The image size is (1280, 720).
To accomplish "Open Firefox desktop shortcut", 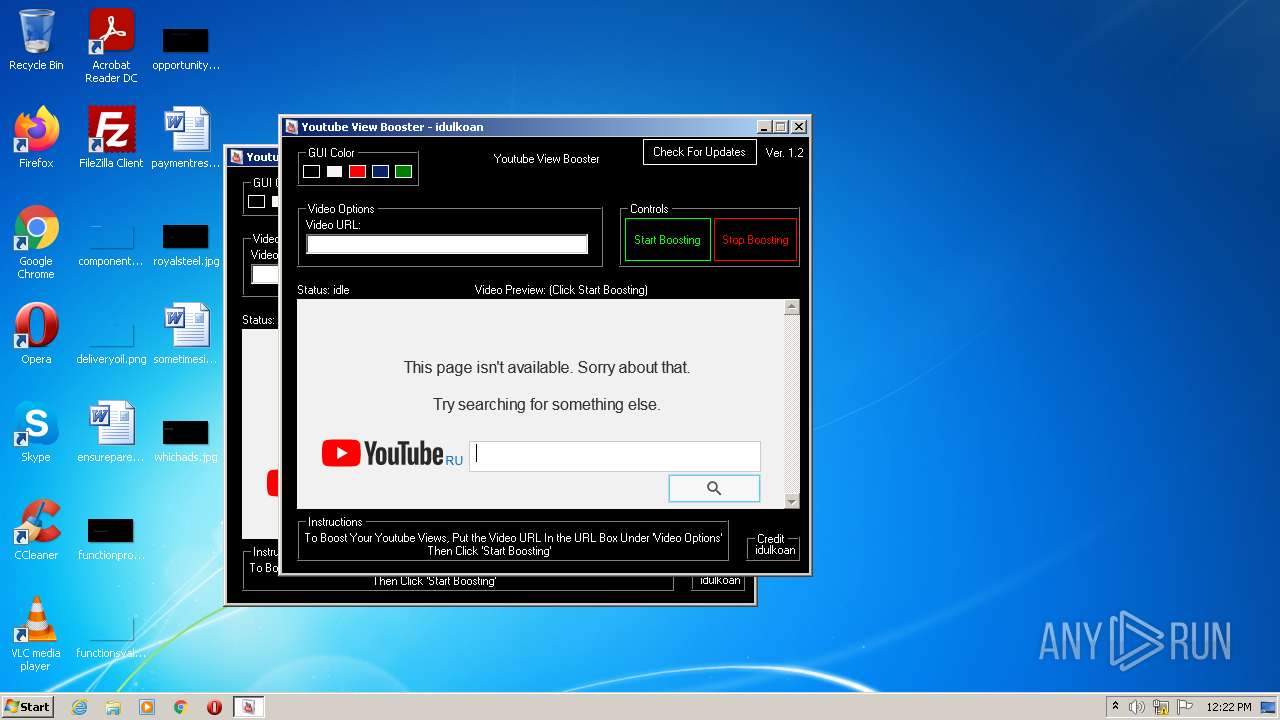I will 36,138.
